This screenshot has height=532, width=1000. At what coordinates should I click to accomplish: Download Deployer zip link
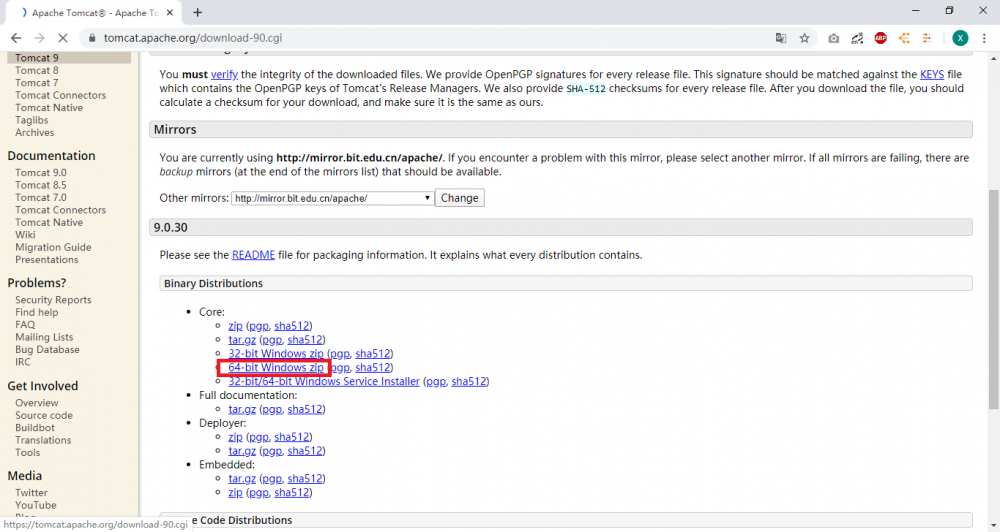[x=235, y=438]
